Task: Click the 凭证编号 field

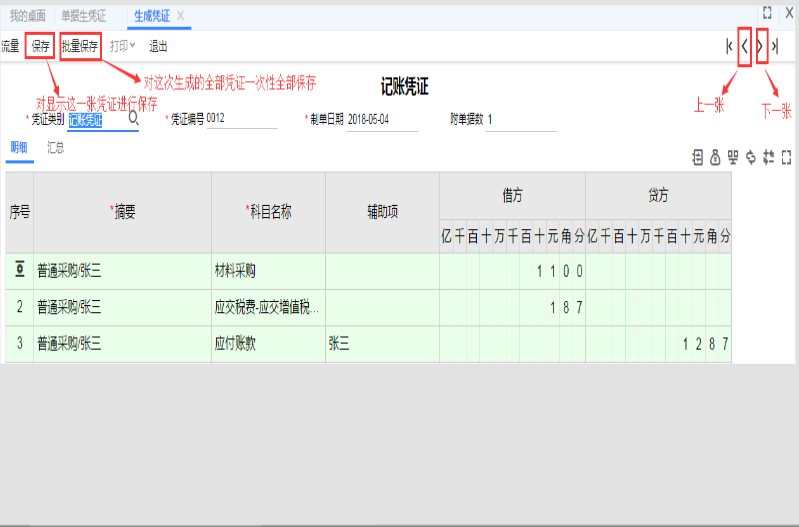Action: [240, 119]
